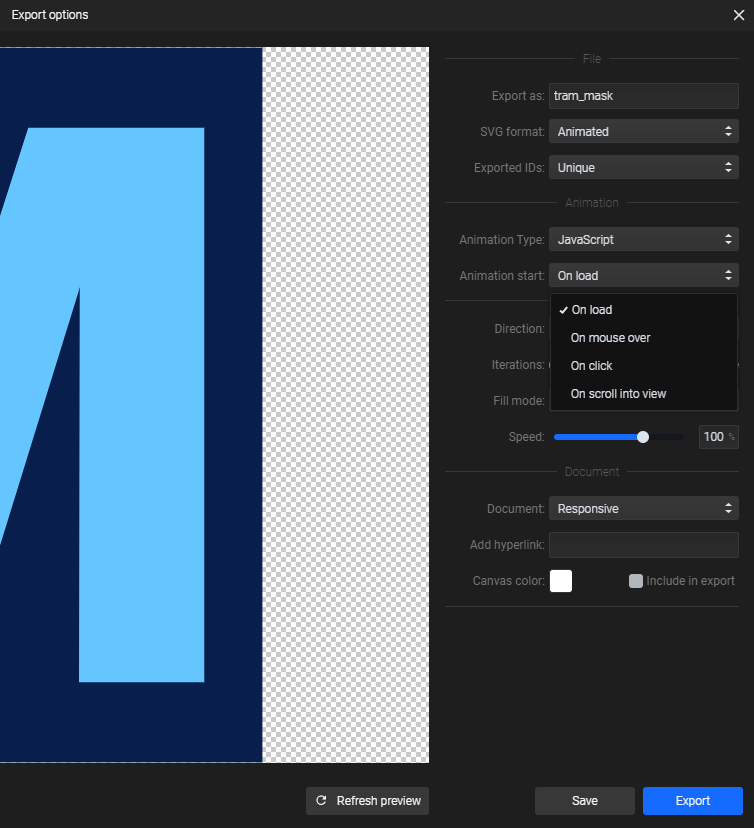Select the On load option

[x=592, y=310]
